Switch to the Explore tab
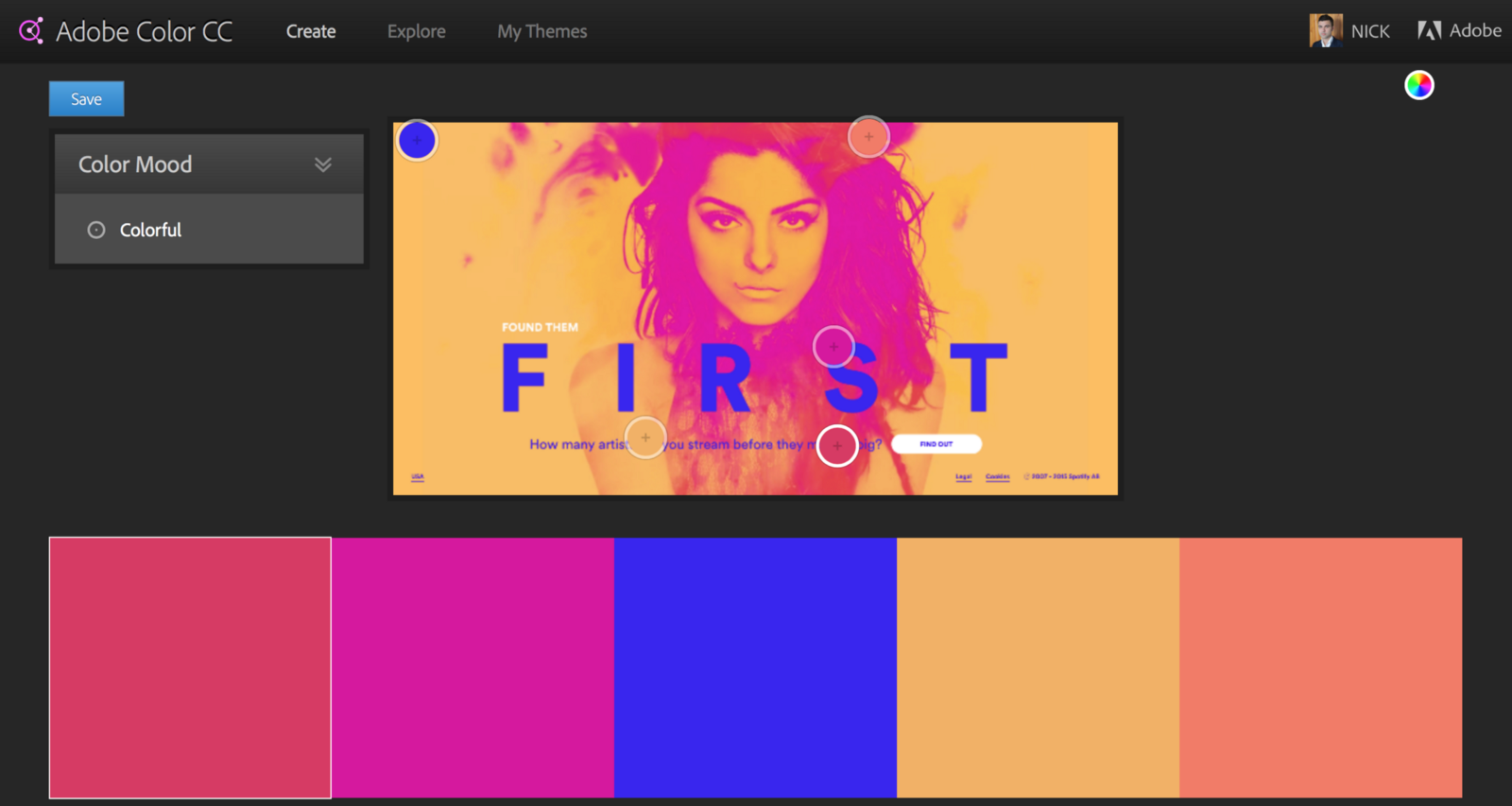The width and height of the screenshot is (1512, 806). coord(416,31)
